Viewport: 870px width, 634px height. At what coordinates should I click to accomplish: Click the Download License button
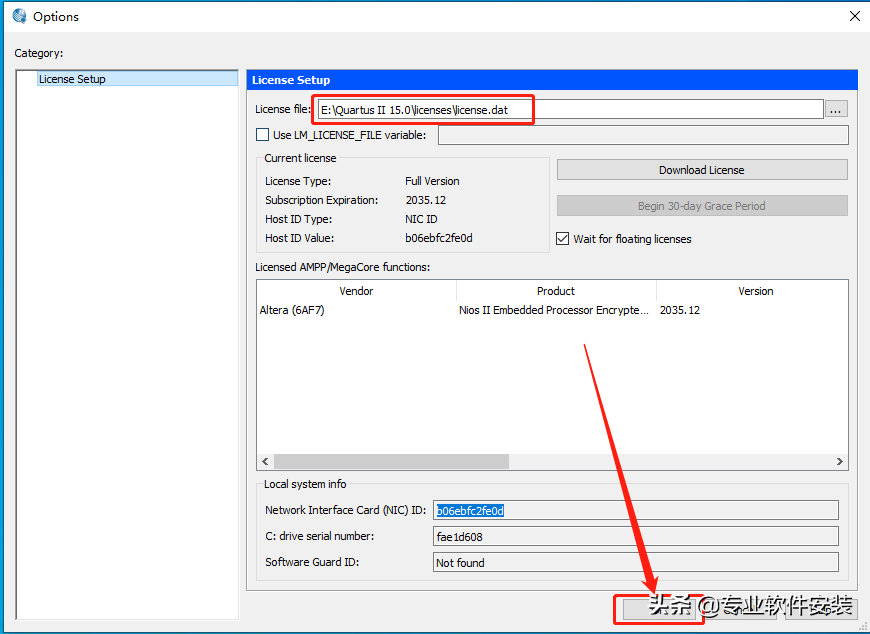(702, 170)
